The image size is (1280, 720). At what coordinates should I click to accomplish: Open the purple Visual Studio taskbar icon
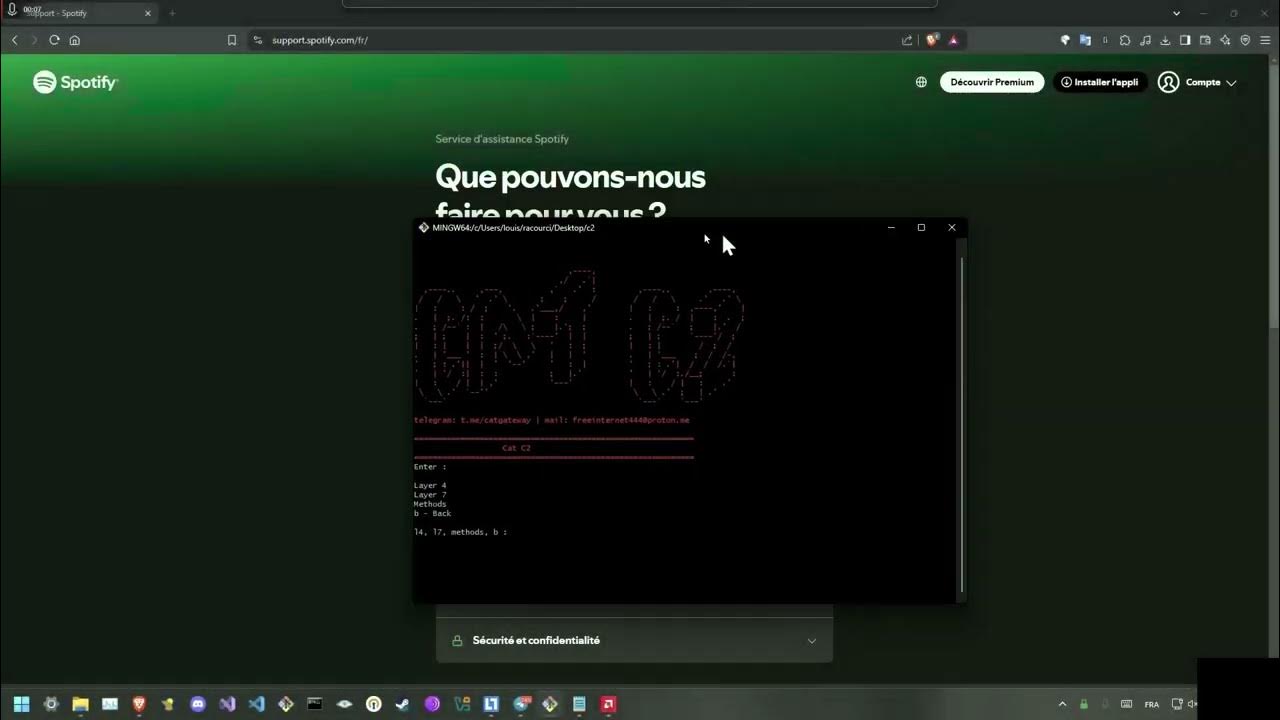[x=227, y=704]
